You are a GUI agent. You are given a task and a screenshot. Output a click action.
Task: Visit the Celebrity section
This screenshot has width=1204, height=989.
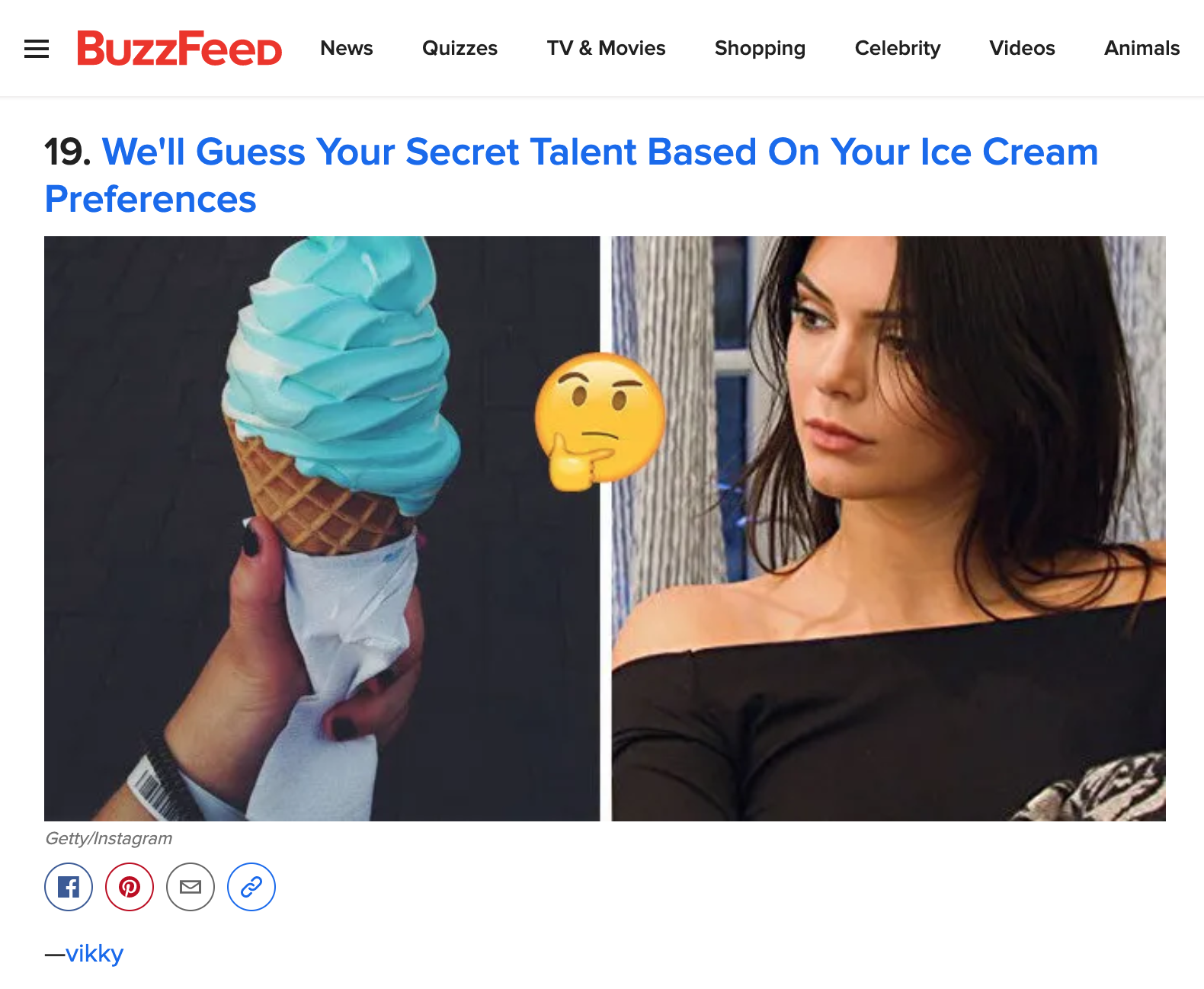click(898, 48)
